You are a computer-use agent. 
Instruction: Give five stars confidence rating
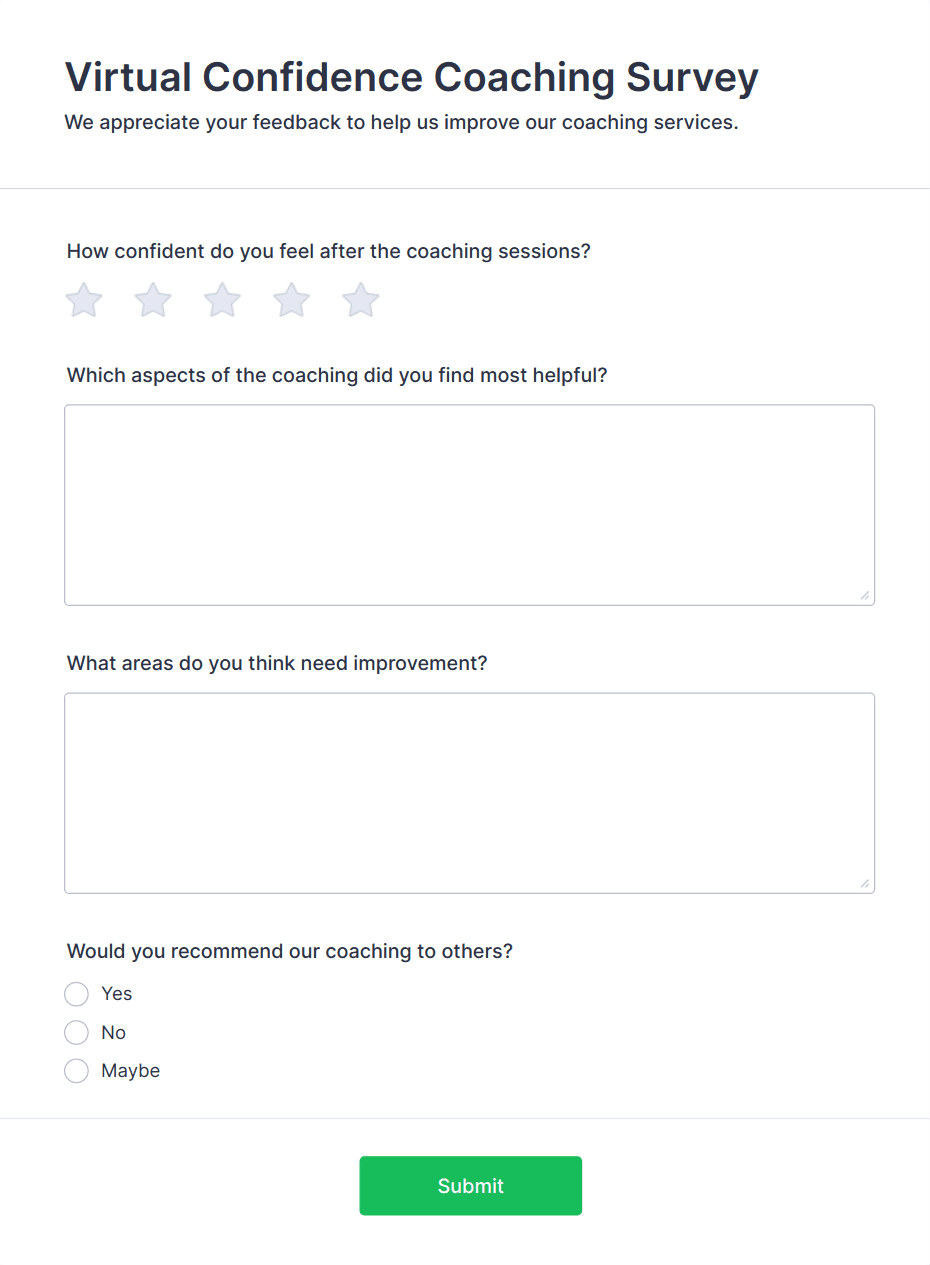(x=361, y=300)
